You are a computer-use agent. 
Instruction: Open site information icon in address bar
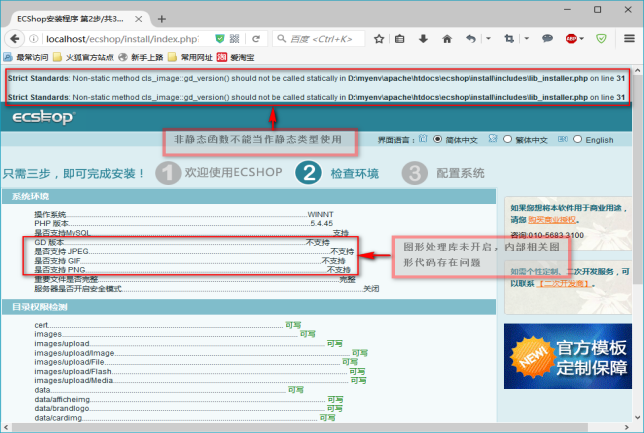(x=34, y=39)
